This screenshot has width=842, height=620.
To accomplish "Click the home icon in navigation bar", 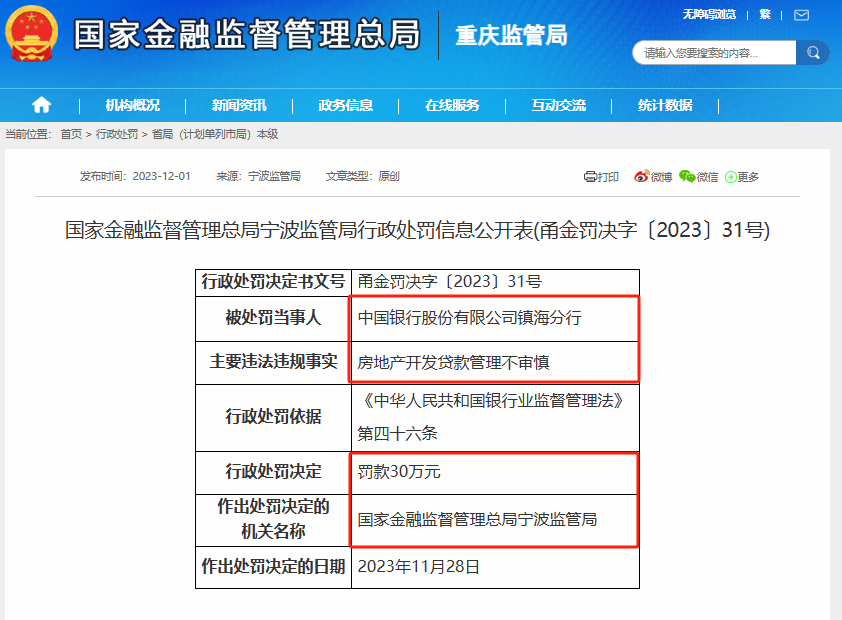I will click(41, 105).
